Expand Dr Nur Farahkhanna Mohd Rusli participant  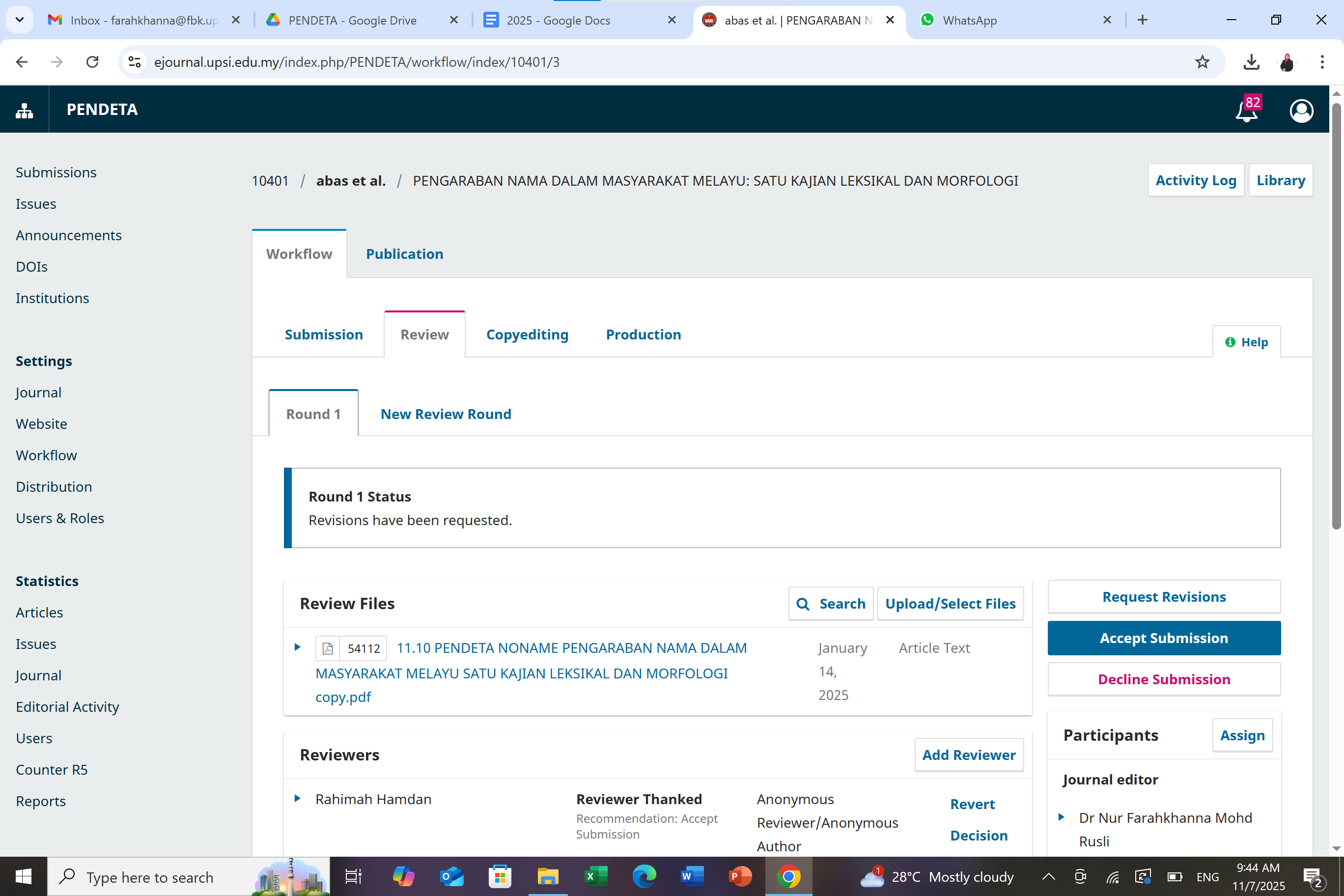1061,817
